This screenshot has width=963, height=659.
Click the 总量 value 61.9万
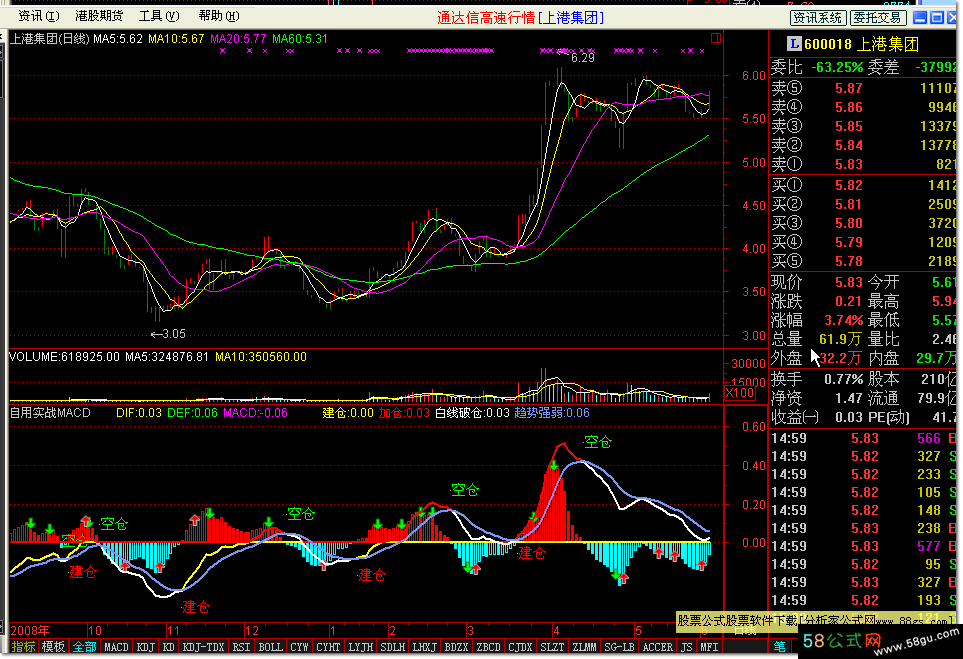[x=841, y=340]
